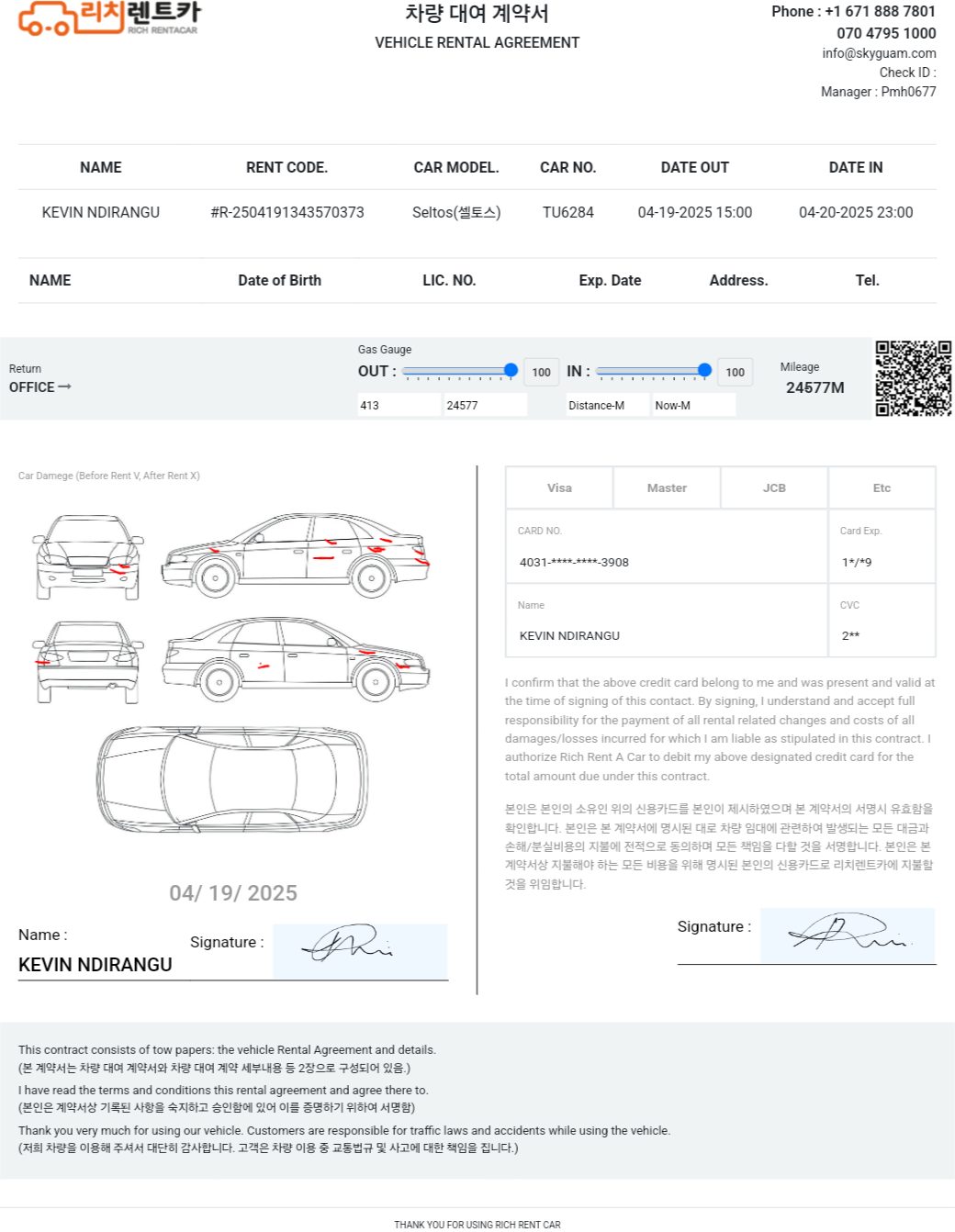Screen dimensions: 955x1232
Task: Click the Check ID label
Action: click(x=907, y=73)
